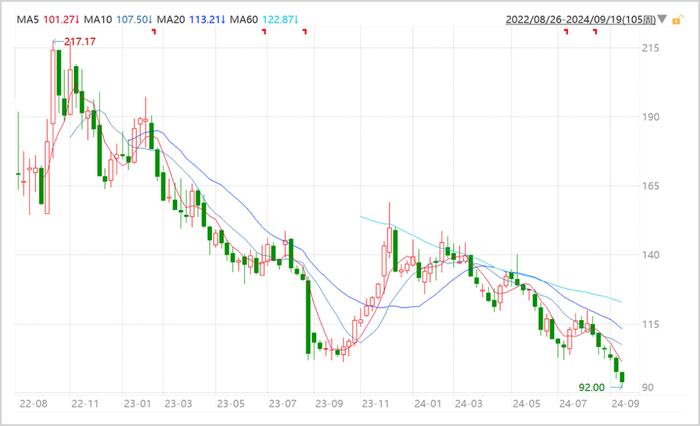Select the MA20 113.21 indicator label

[191, 20]
